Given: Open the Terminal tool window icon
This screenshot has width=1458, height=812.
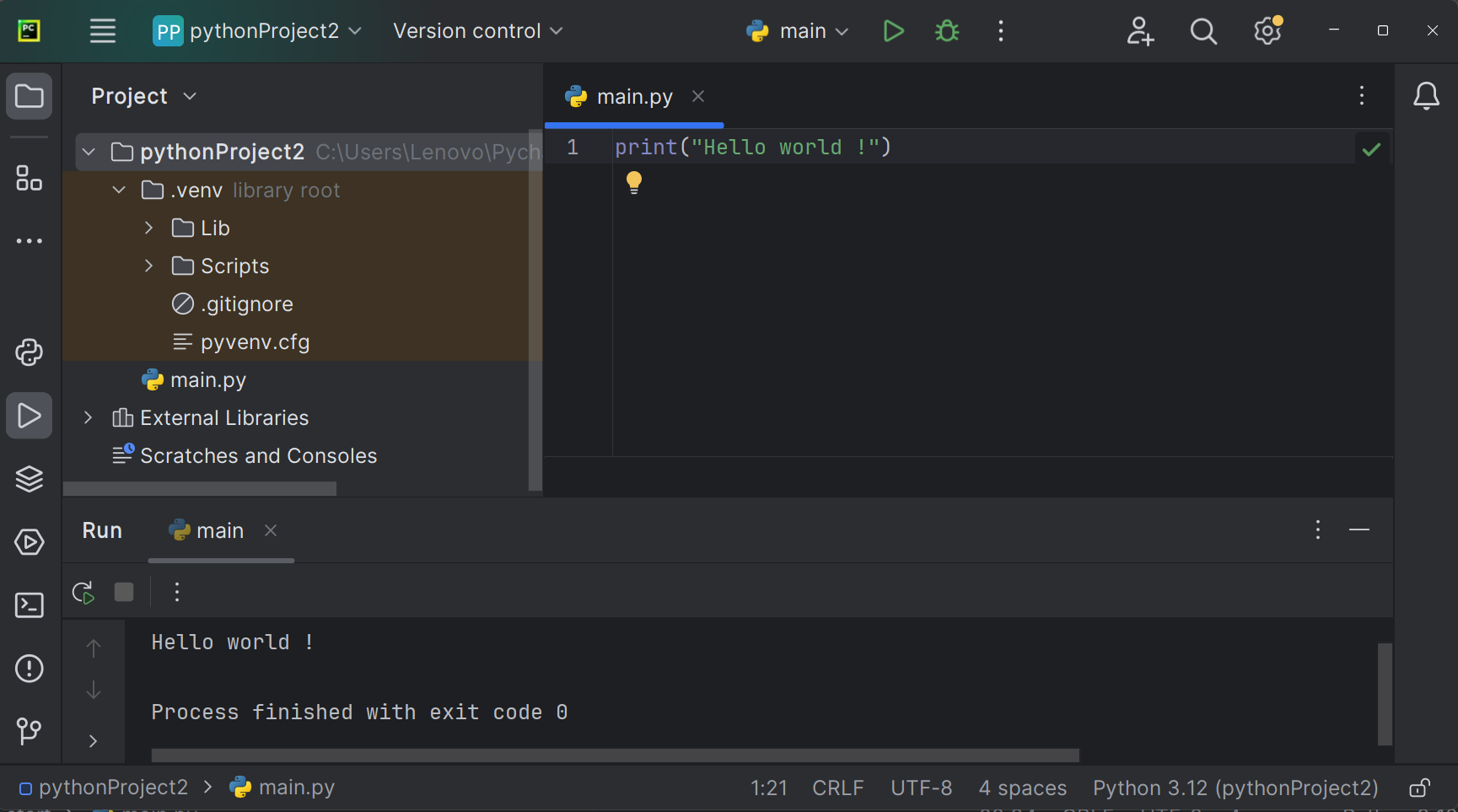Looking at the screenshot, I should (x=29, y=605).
